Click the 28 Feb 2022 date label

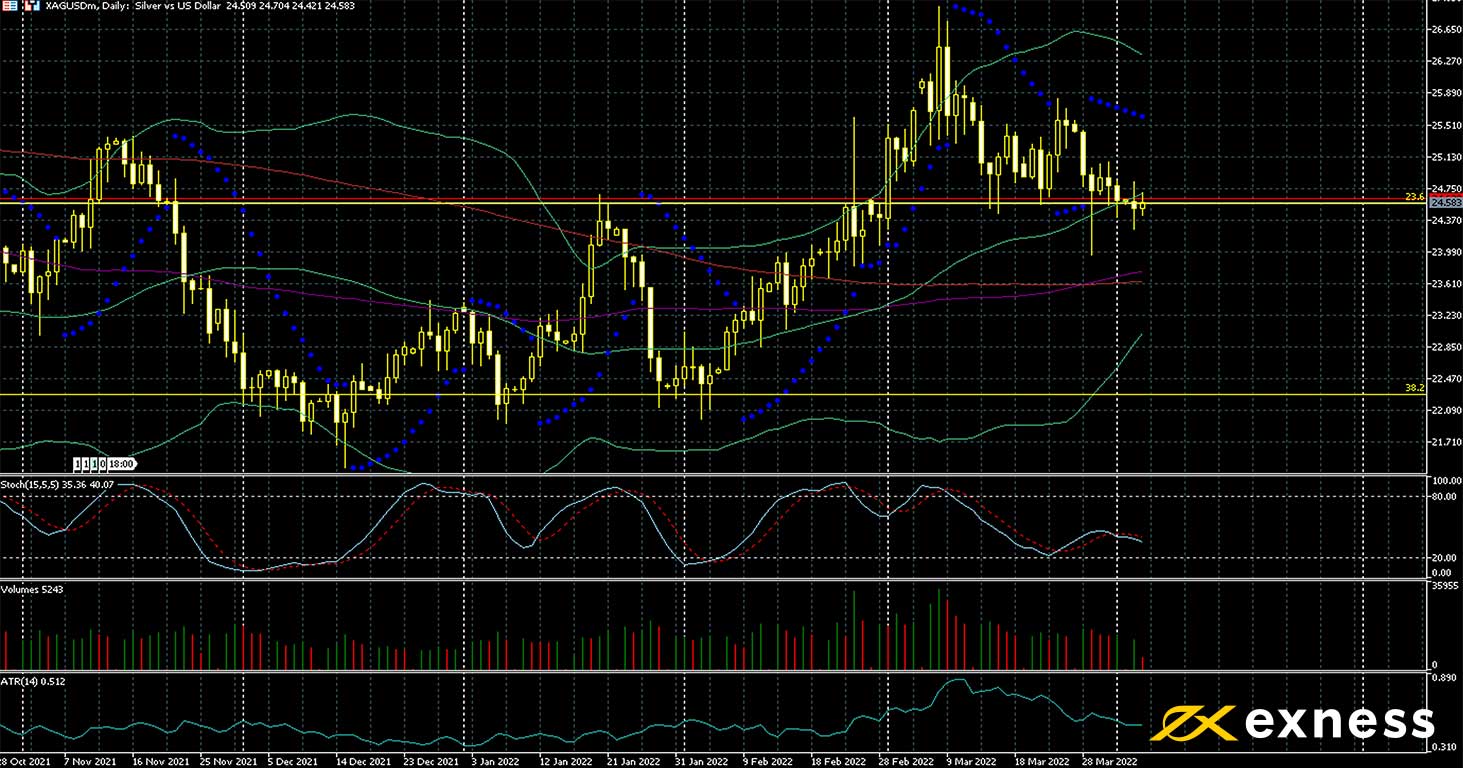(x=907, y=761)
